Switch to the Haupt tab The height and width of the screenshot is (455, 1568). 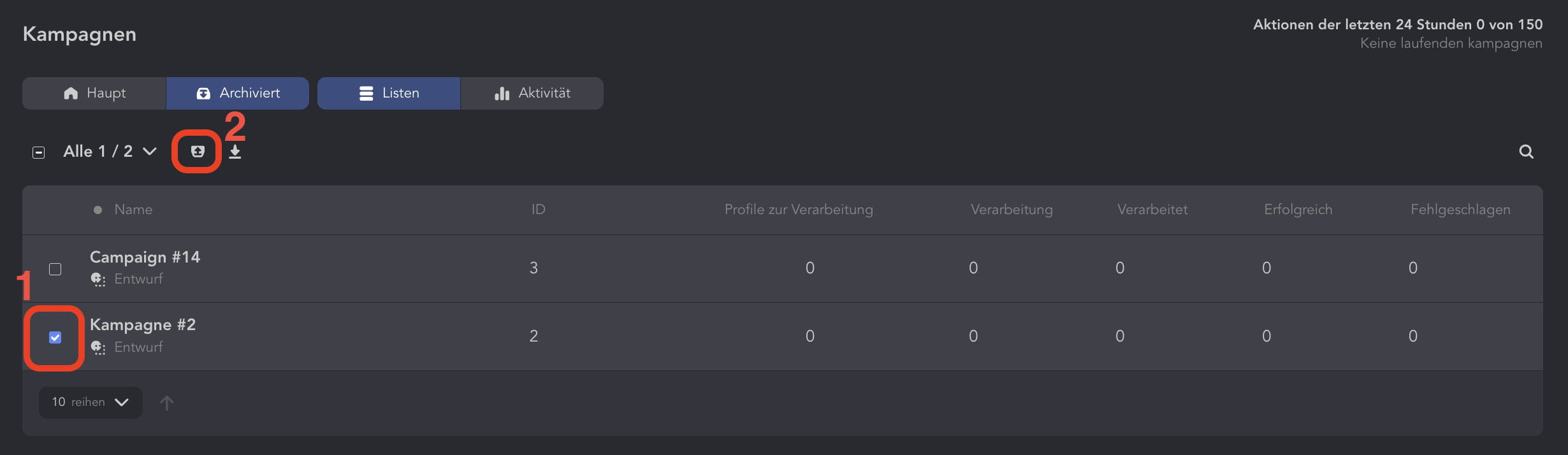coord(94,93)
